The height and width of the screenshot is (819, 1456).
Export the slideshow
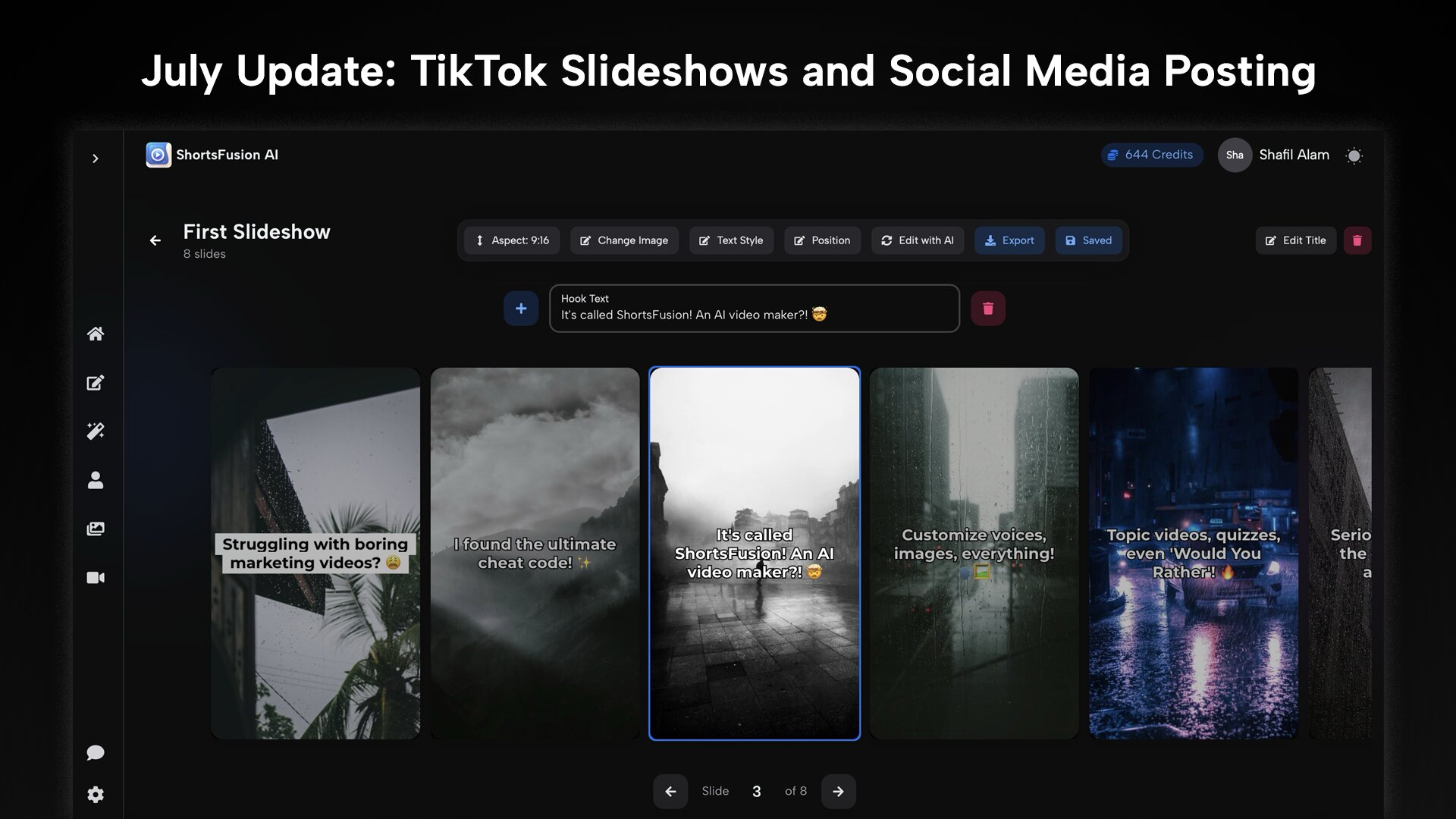coord(1009,240)
